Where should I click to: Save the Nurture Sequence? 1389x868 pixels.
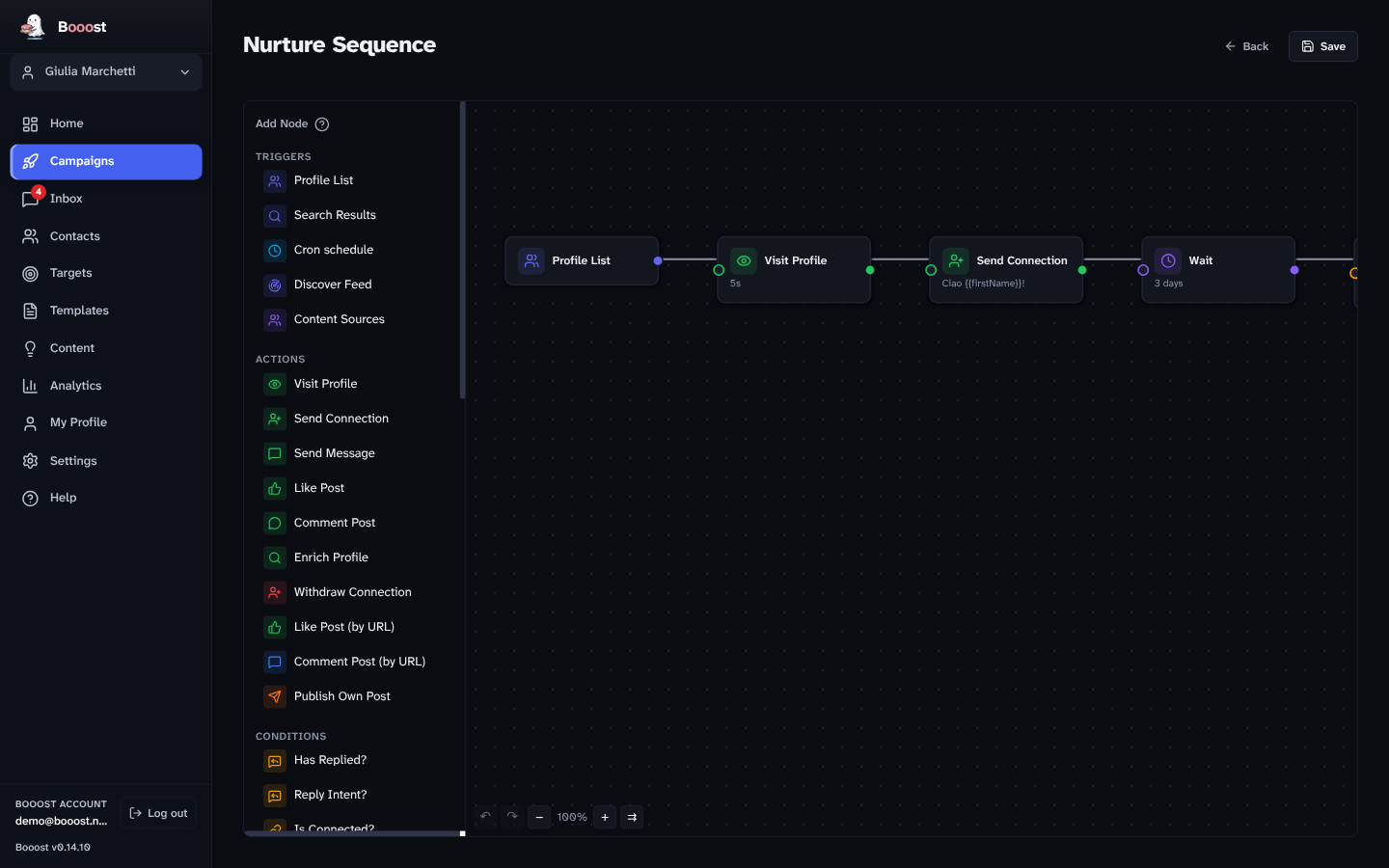1322,46
